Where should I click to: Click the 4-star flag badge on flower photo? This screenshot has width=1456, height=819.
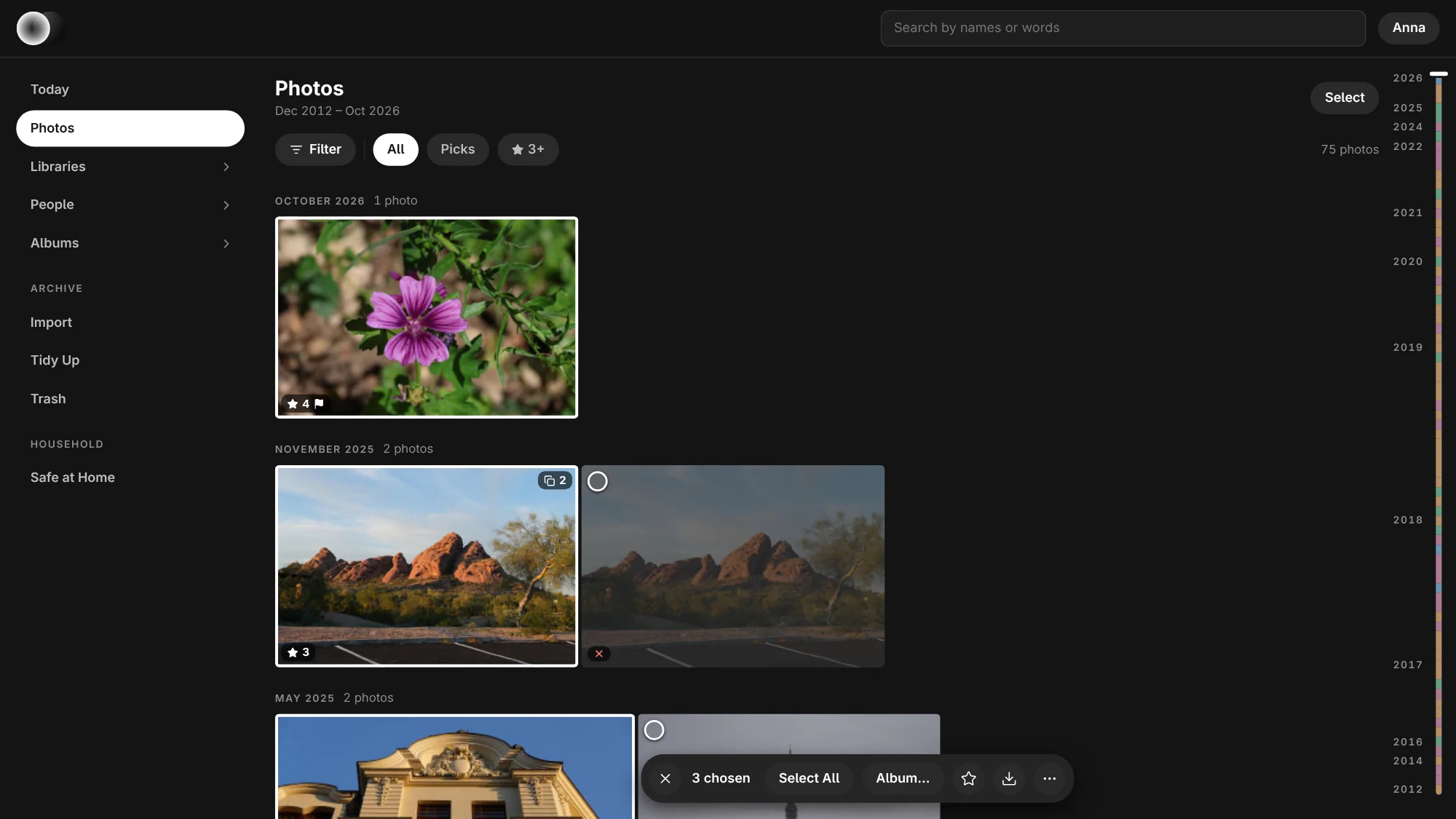[305, 403]
